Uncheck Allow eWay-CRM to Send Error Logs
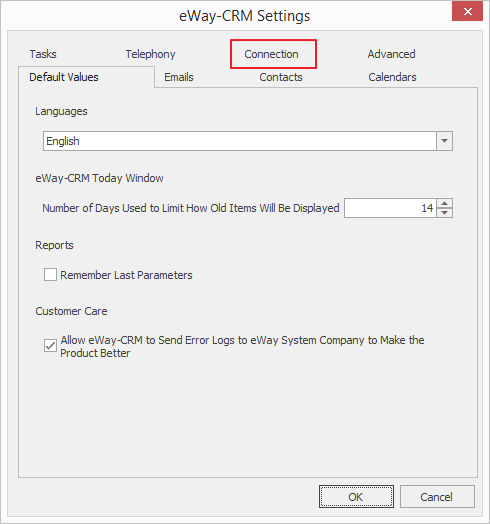 [x=50, y=346]
